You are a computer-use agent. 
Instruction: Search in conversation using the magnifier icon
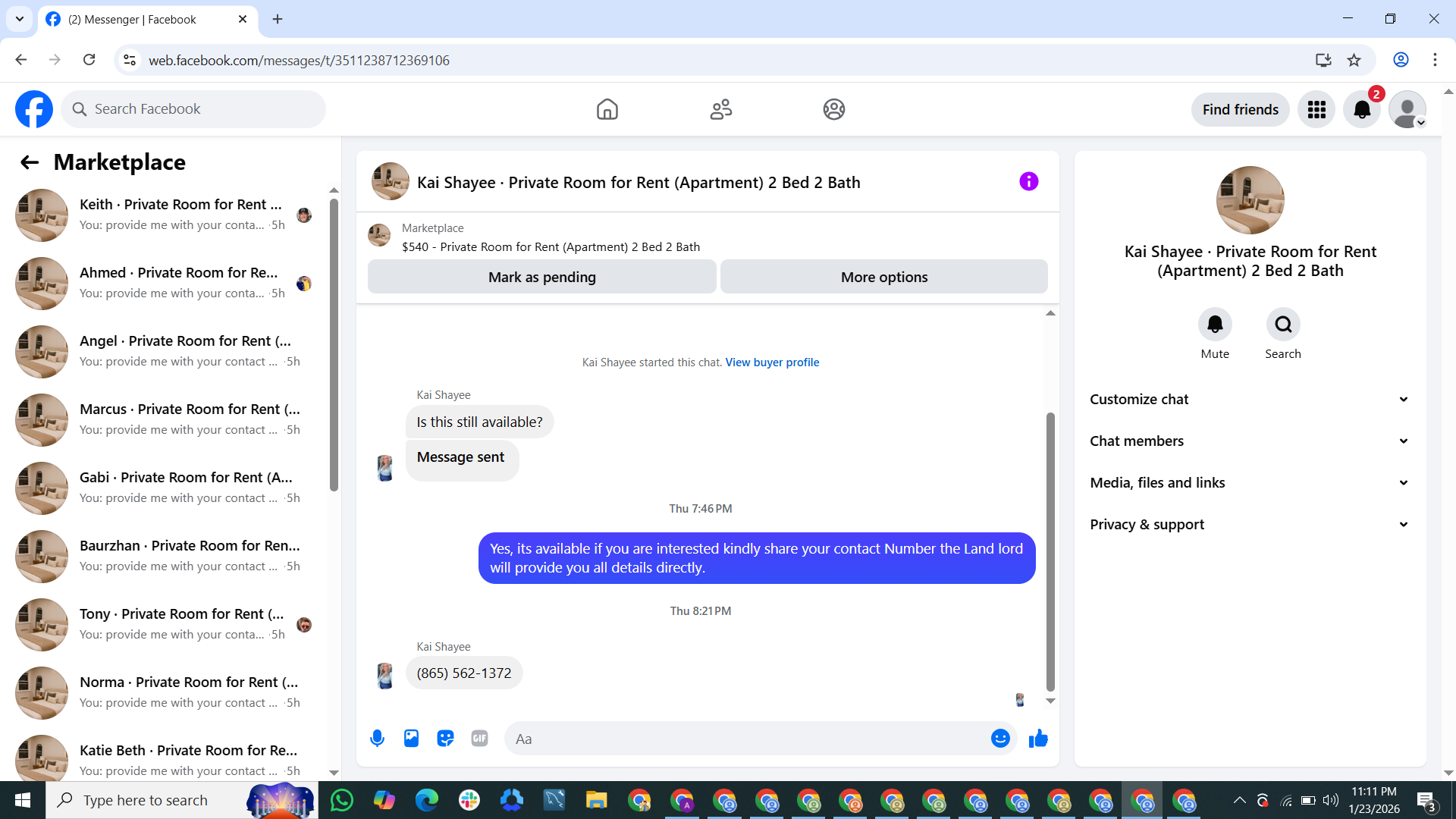coord(1283,325)
